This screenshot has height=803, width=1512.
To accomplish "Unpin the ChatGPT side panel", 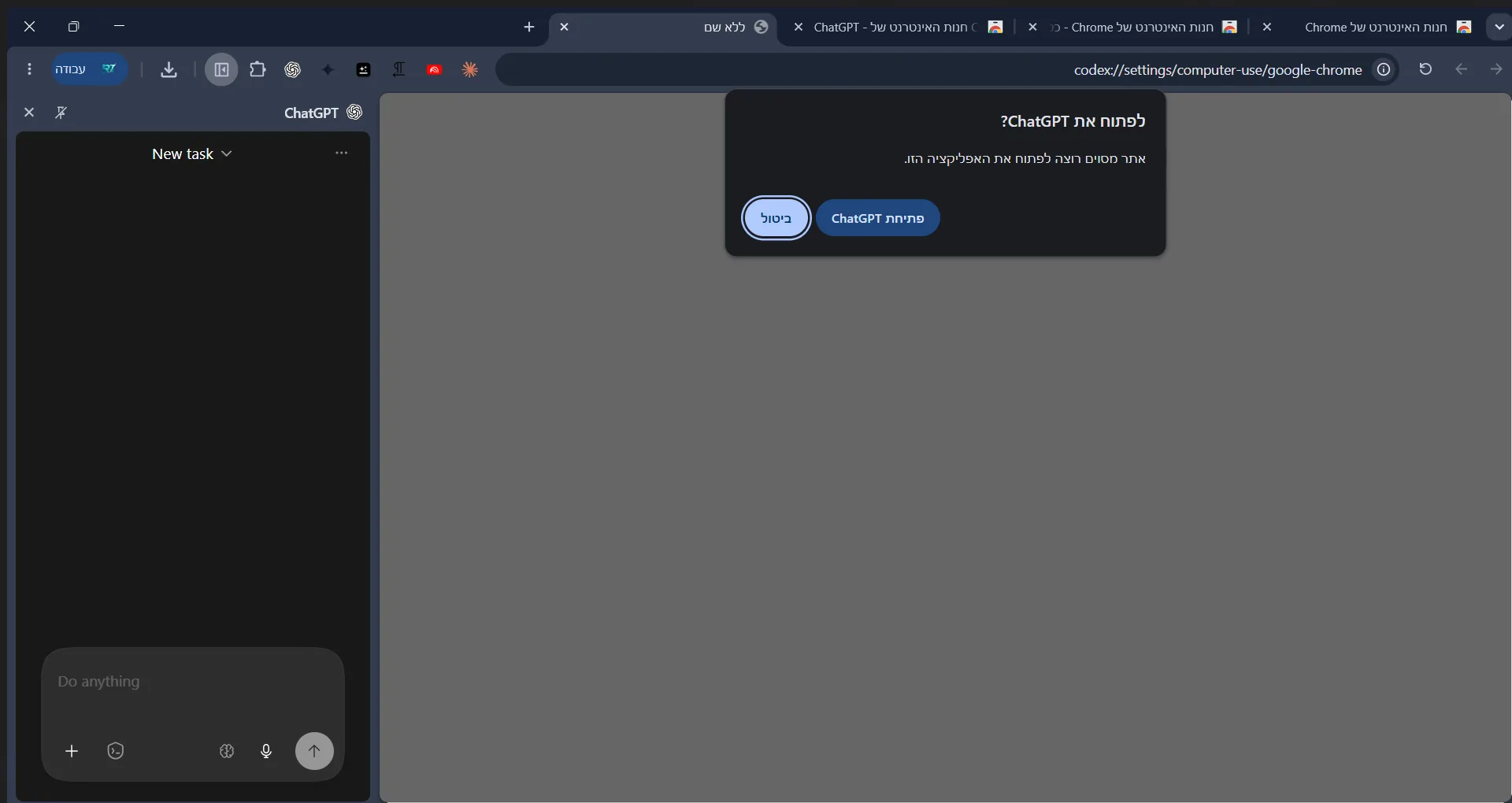I will [61, 113].
